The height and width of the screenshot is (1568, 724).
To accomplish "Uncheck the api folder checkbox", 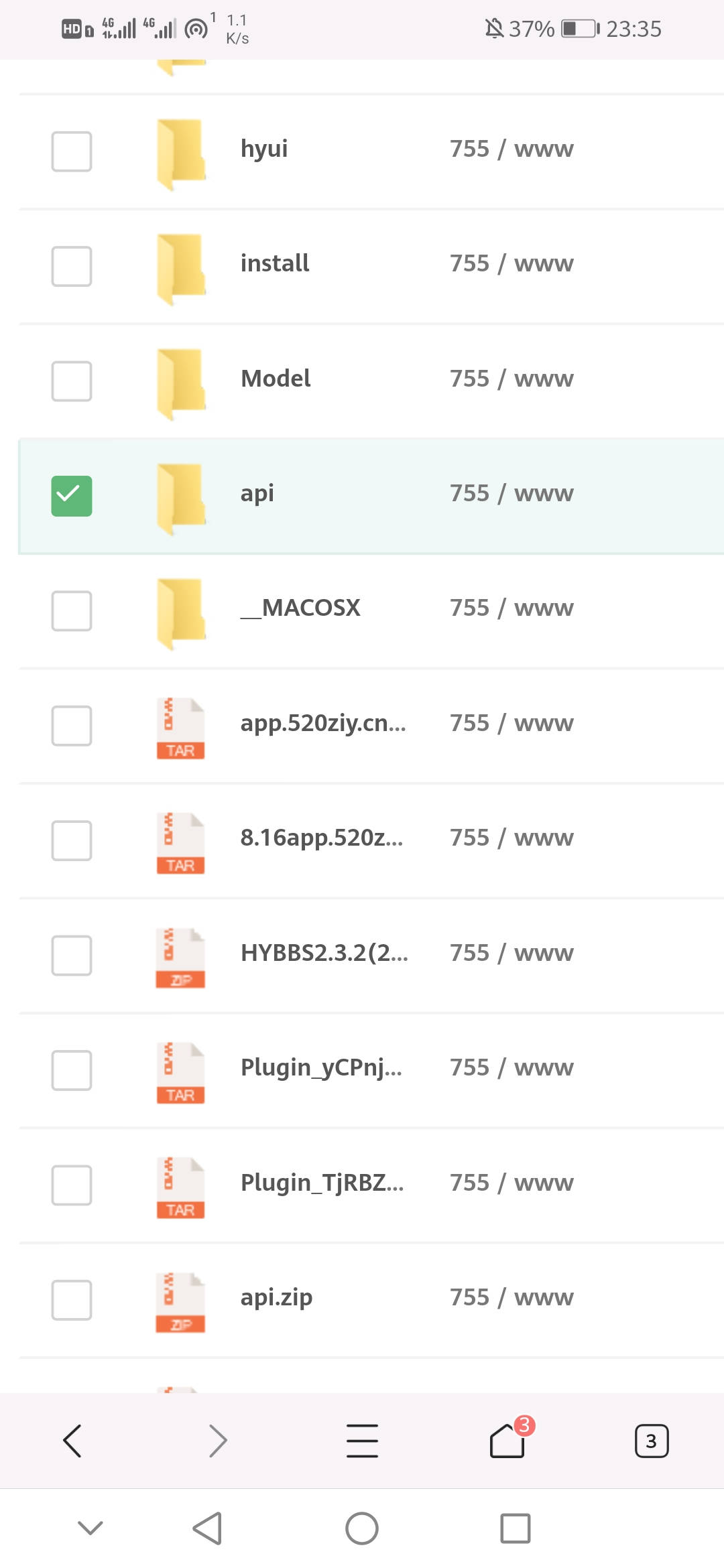I will (x=72, y=496).
